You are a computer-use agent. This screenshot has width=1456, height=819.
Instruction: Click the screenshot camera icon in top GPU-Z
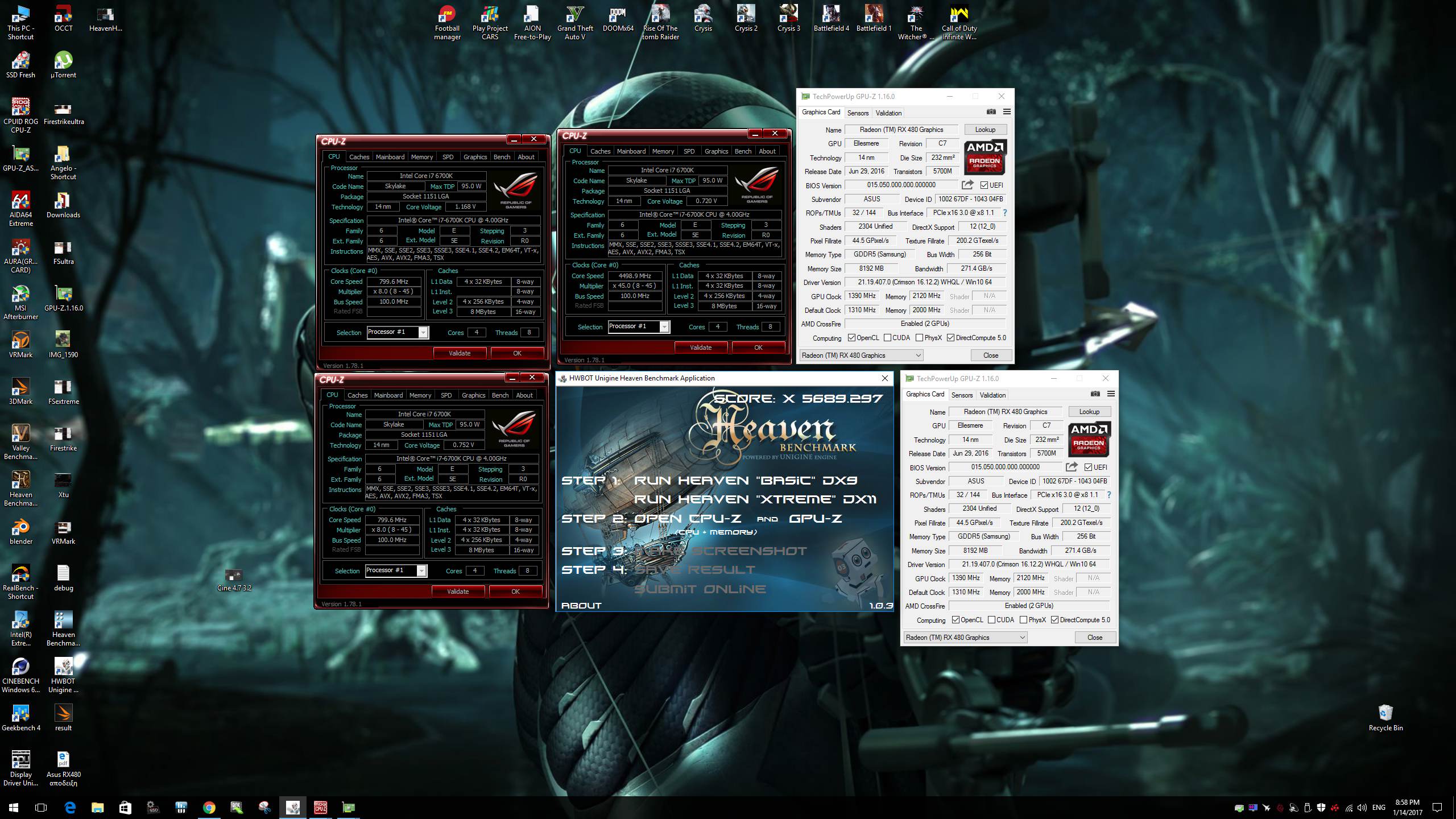tap(991, 111)
